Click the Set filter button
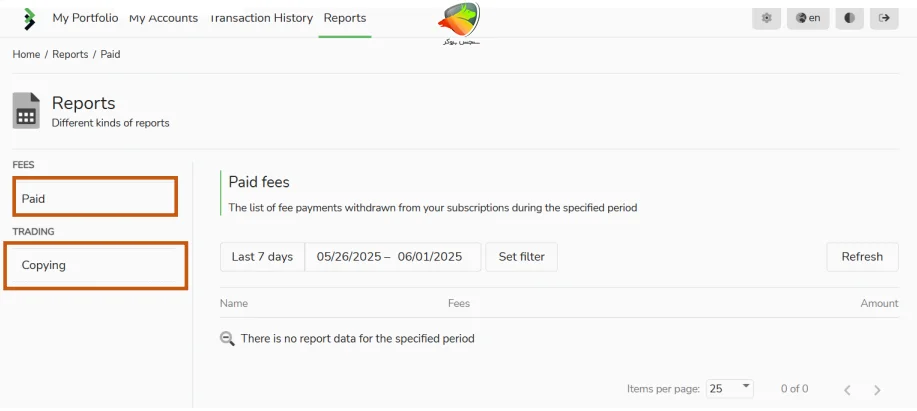Screen dimensions: 917x411 click(522, 257)
